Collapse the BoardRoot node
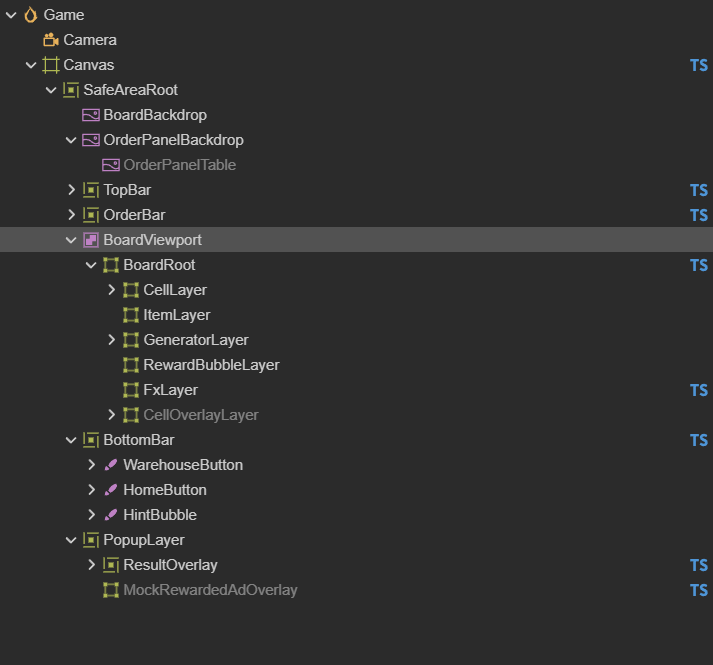Image resolution: width=713 pixels, height=665 pixels. click(x=91, y=265)
